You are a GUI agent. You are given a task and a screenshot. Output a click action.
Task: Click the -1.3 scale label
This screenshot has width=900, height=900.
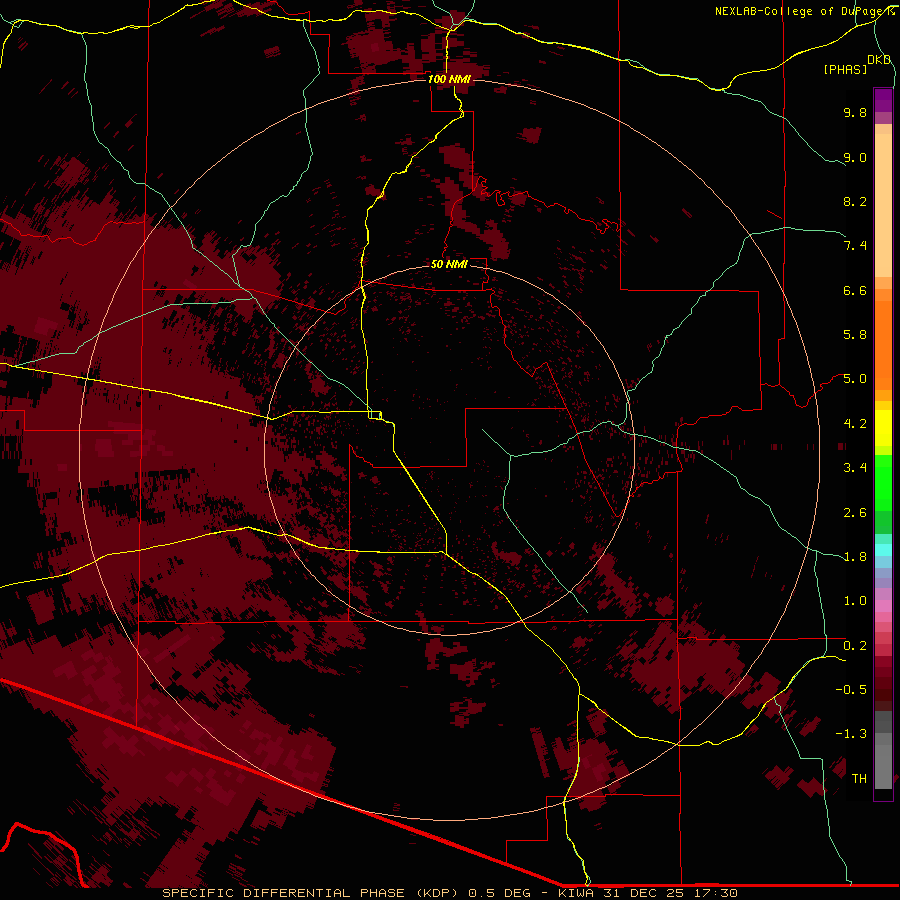851,734
